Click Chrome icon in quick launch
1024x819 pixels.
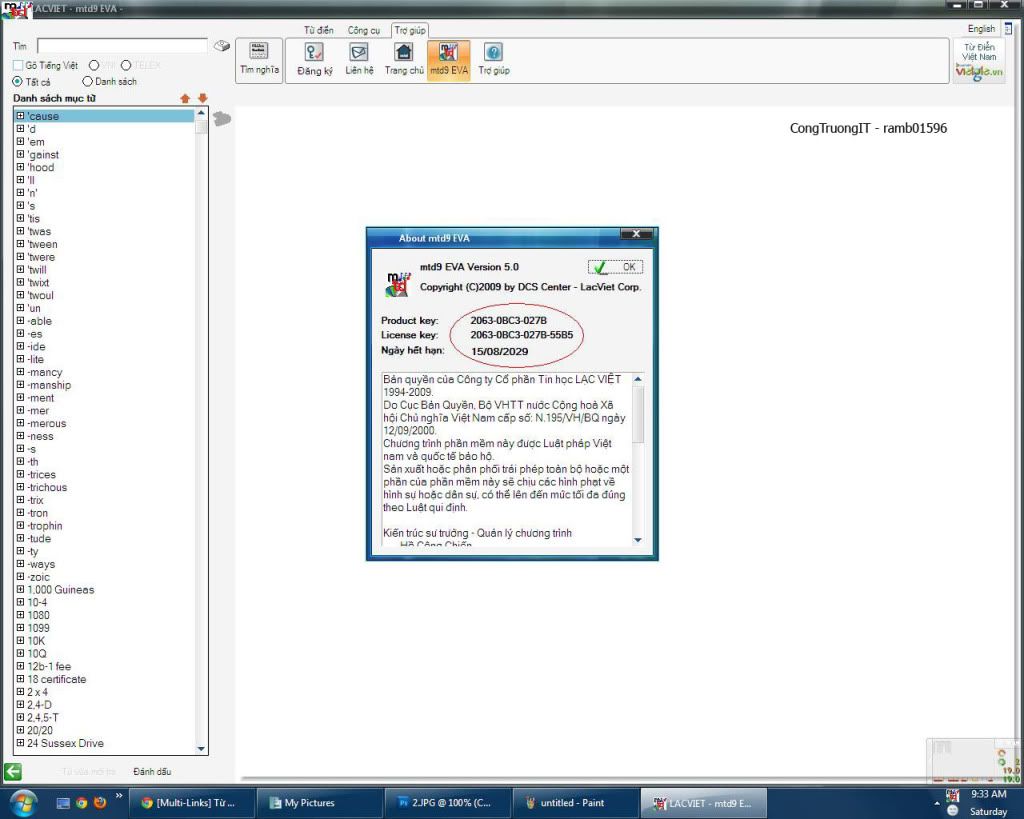coord(82,803)
